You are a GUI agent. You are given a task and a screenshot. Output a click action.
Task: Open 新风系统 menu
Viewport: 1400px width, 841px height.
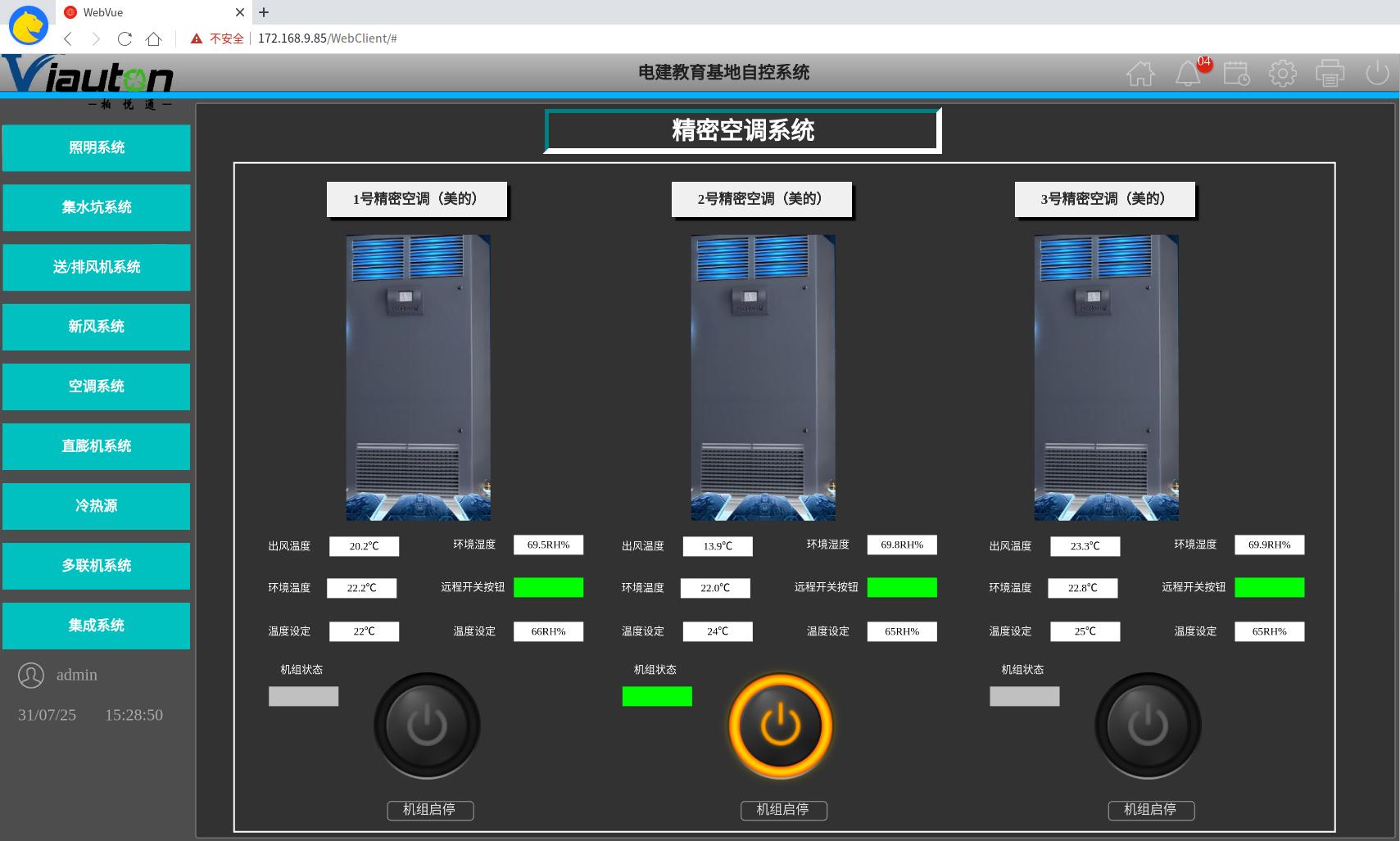(97, 327)
